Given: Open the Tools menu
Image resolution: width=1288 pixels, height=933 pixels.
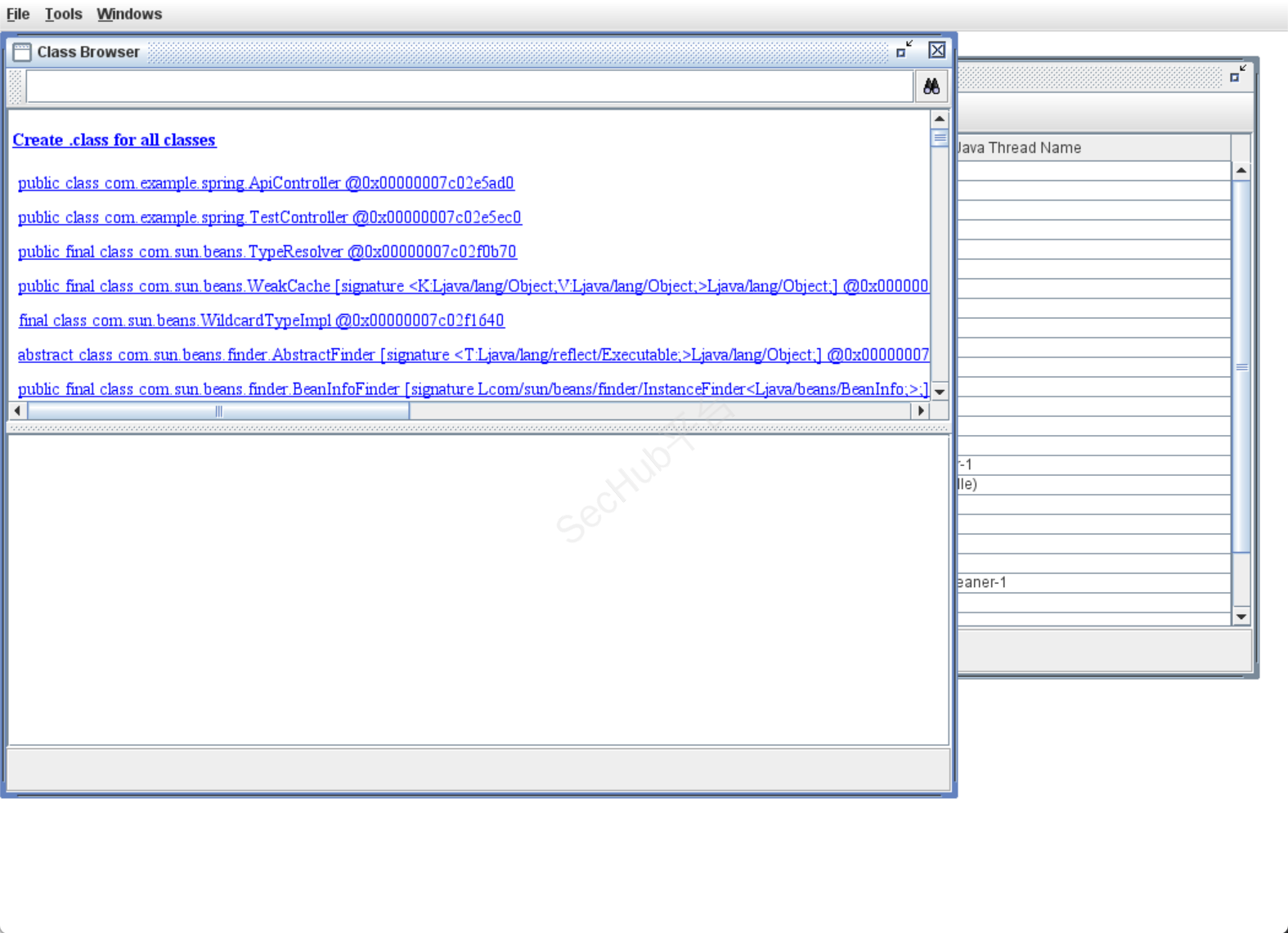Looking at the screenshot, I should pyautogui.click(x=63, y=14).
